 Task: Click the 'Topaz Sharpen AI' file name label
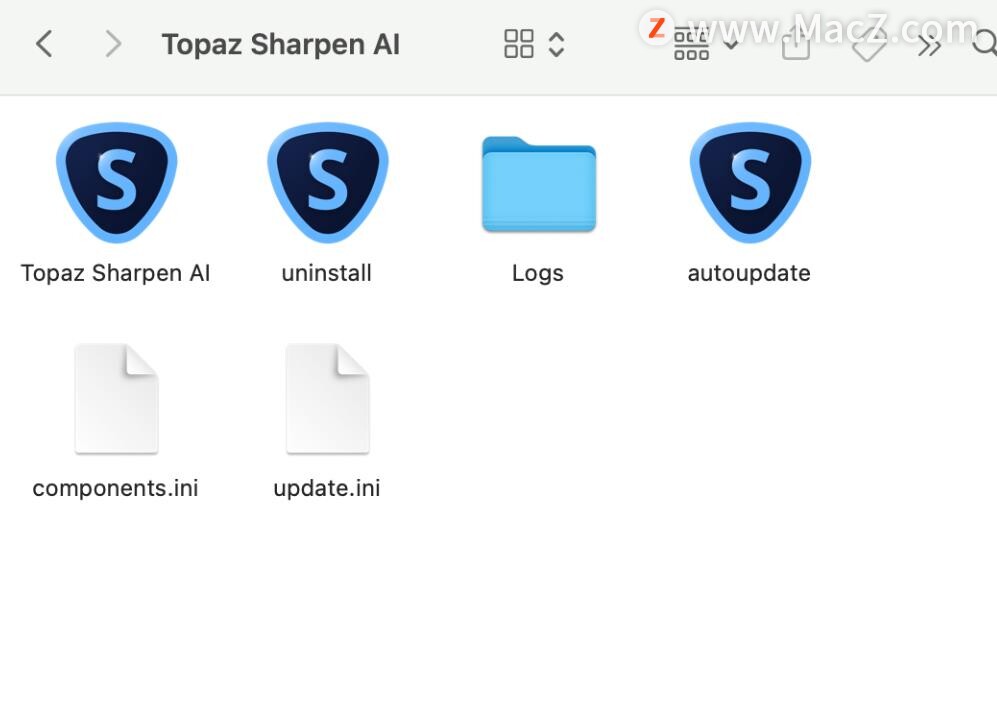[116, 273]
